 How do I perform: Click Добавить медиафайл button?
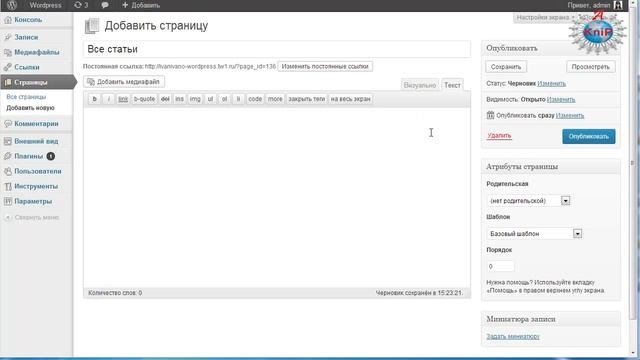point(124,82)
